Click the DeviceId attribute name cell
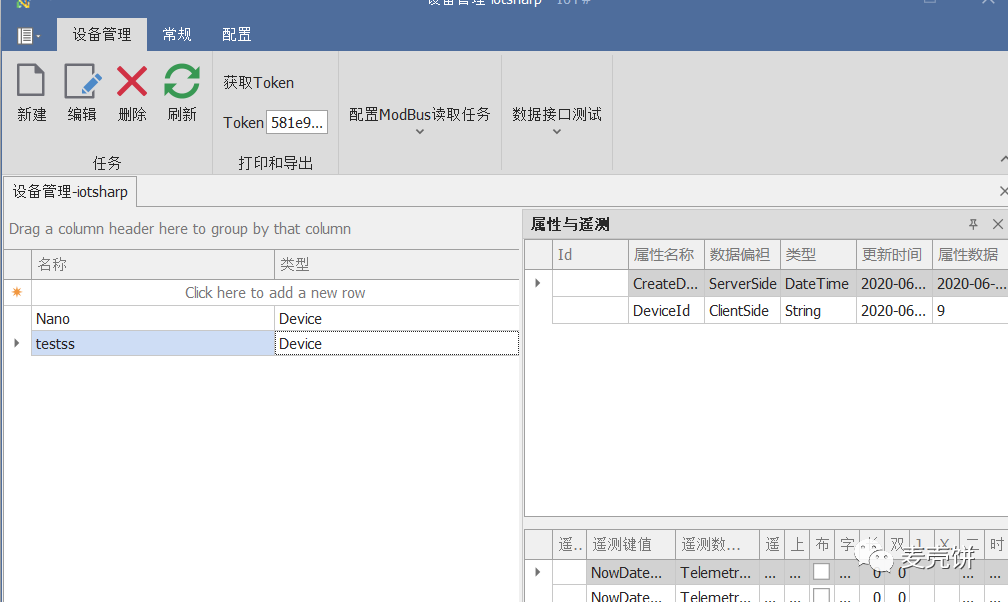This screenshot has height=602, width=1008. (666, 311)
